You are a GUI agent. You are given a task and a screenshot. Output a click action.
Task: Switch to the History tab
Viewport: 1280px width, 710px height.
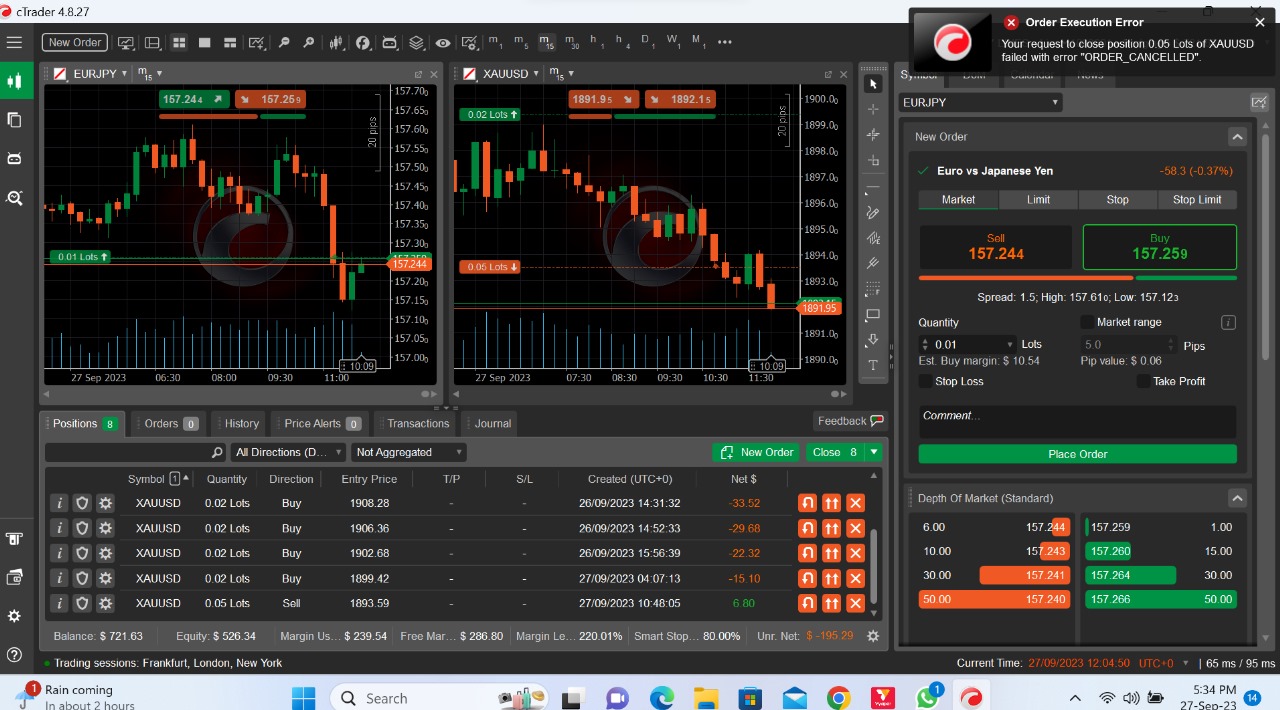click(x=240, y=424)
